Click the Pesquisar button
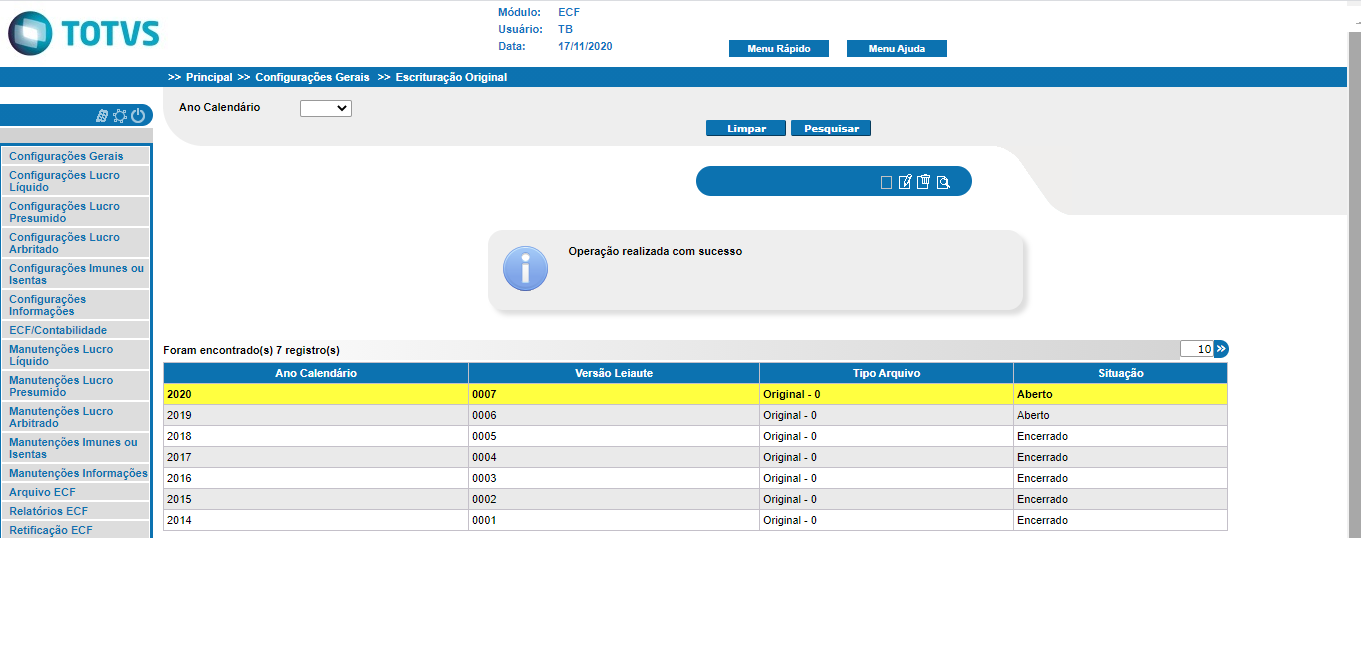This screenshot has height=664, width=1366. coord(831,128)
